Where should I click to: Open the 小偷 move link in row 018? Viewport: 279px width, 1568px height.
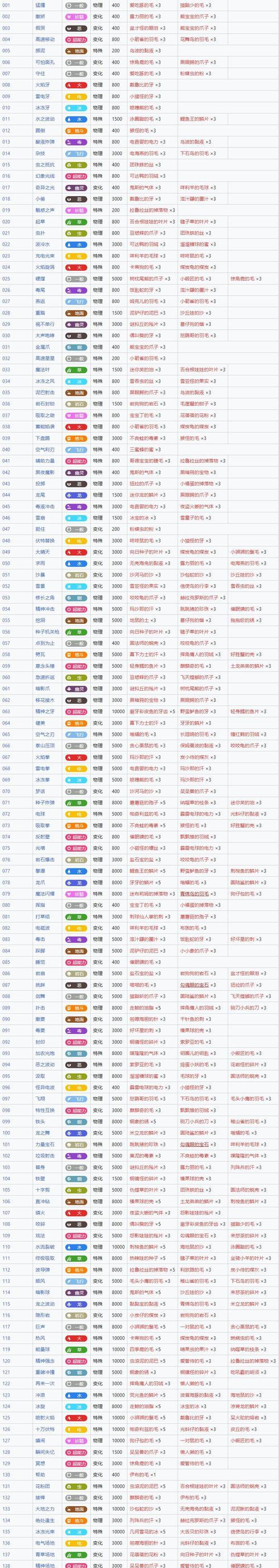(x=40, y=198)
